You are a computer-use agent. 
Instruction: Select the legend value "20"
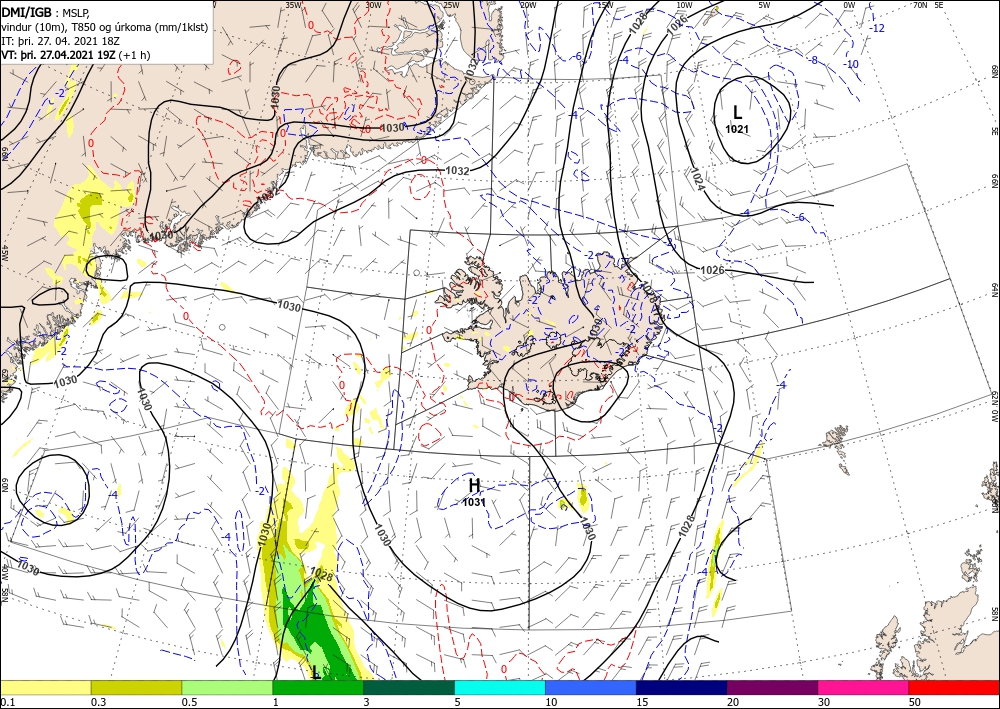733,702
